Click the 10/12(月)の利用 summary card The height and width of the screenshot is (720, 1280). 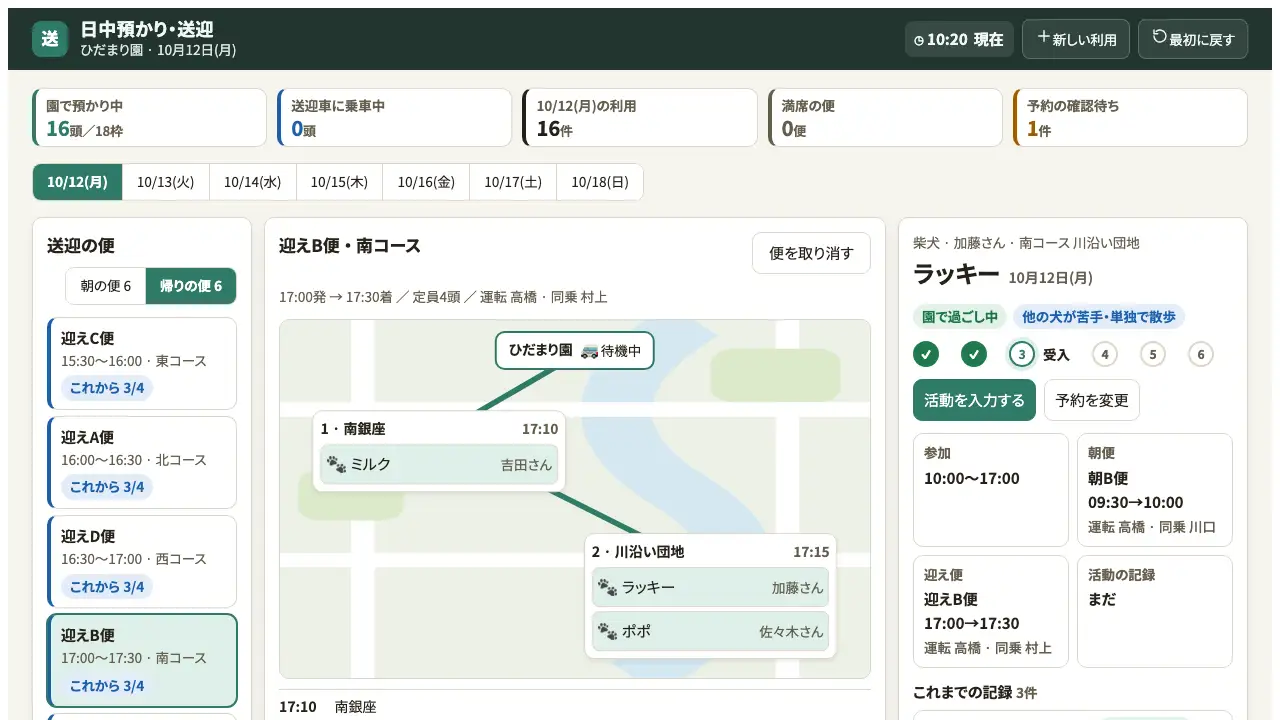tap(640, 118)
